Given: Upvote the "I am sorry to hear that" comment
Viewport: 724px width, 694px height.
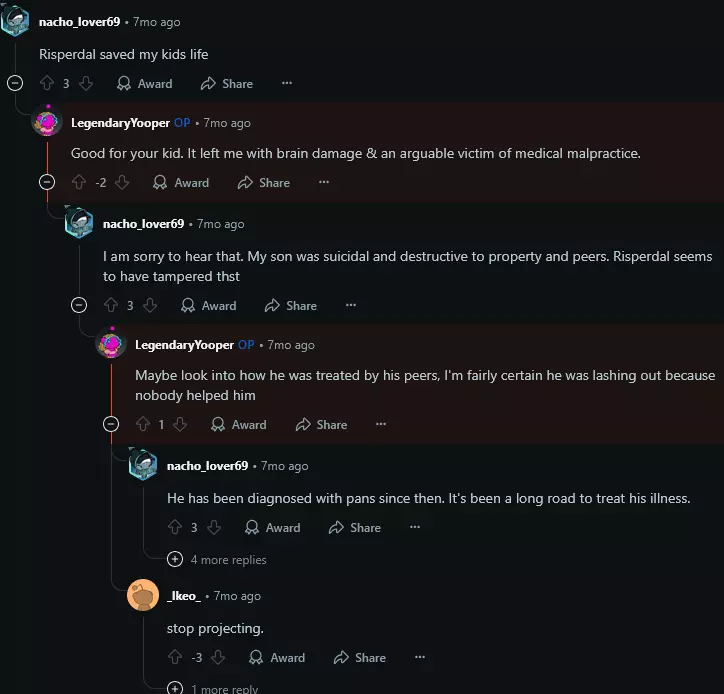Looking at the screenshot, I should click(x=111, y=305).
